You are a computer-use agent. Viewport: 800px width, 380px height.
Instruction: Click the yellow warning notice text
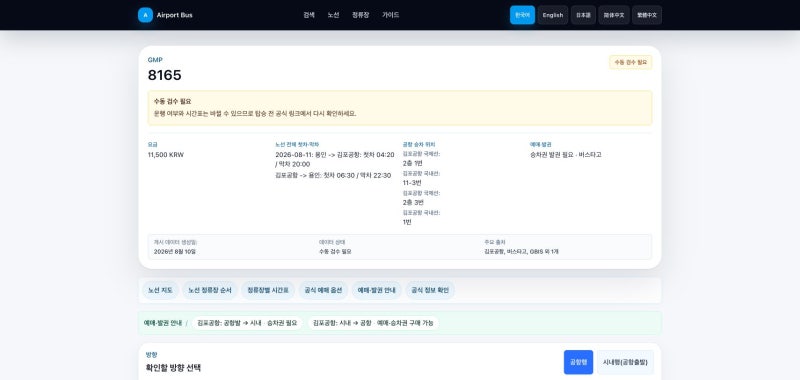(255, 114)
